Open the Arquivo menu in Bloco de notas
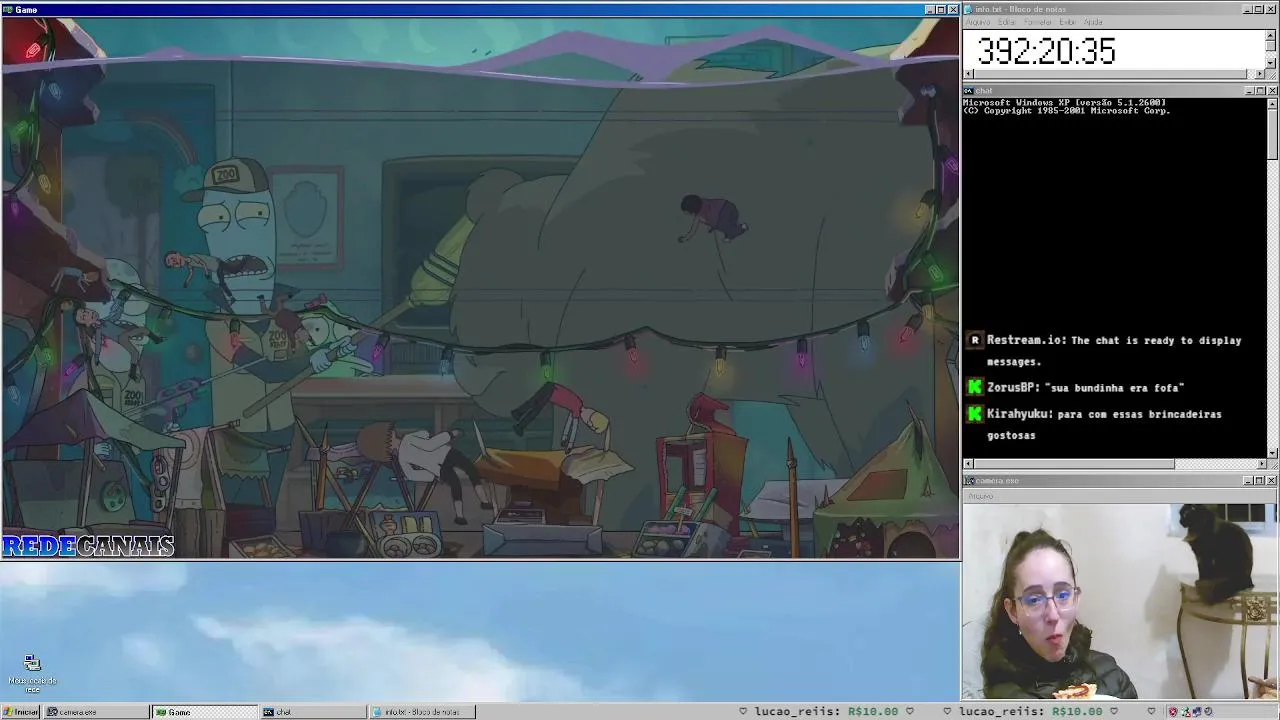The image size is (1280, 720). [x=978, y=22]
